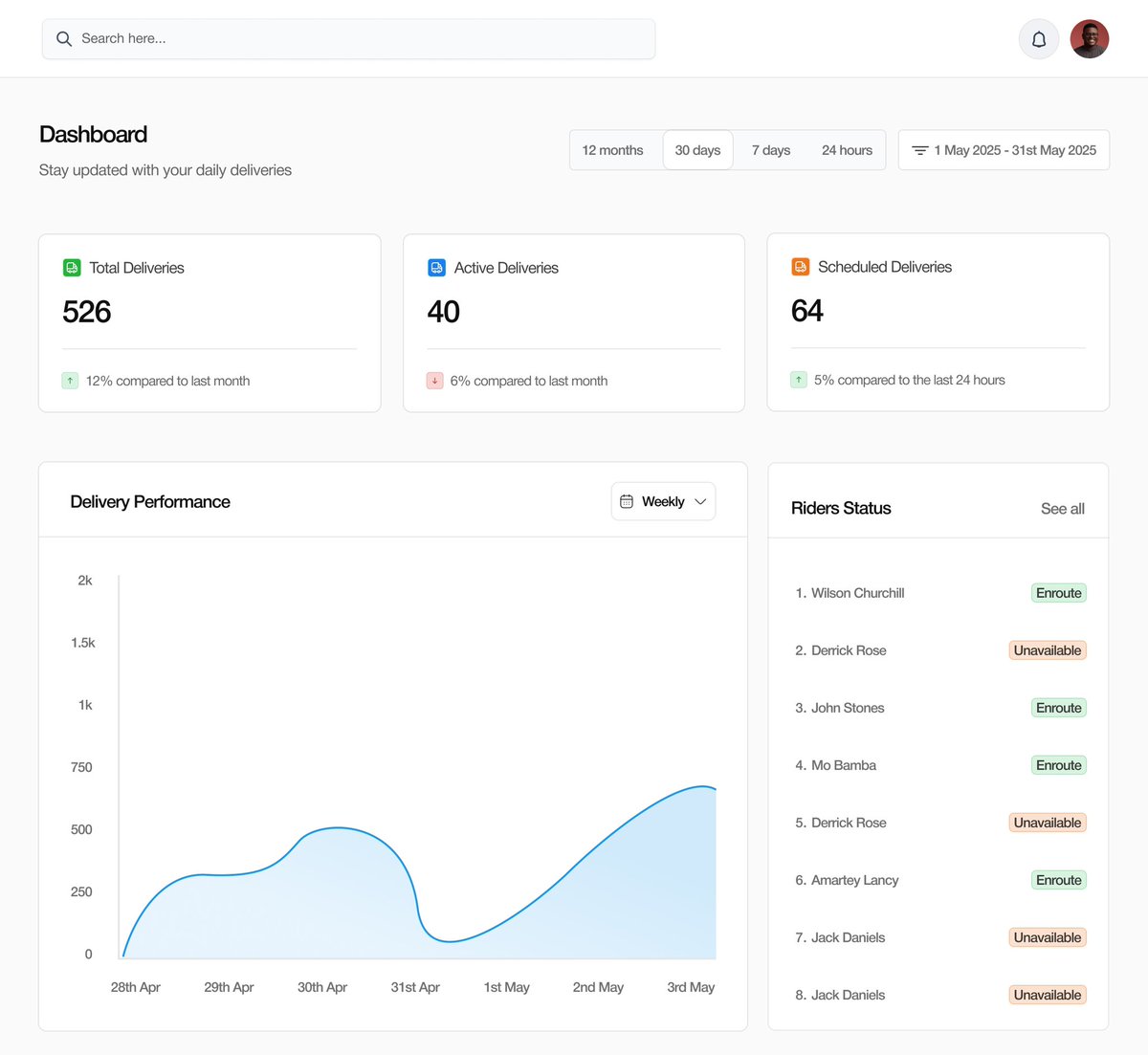This screenshot has width=1148, height=1055.
Task: Click the Active Deliveries value 40
Action: [x=444, y=312]
